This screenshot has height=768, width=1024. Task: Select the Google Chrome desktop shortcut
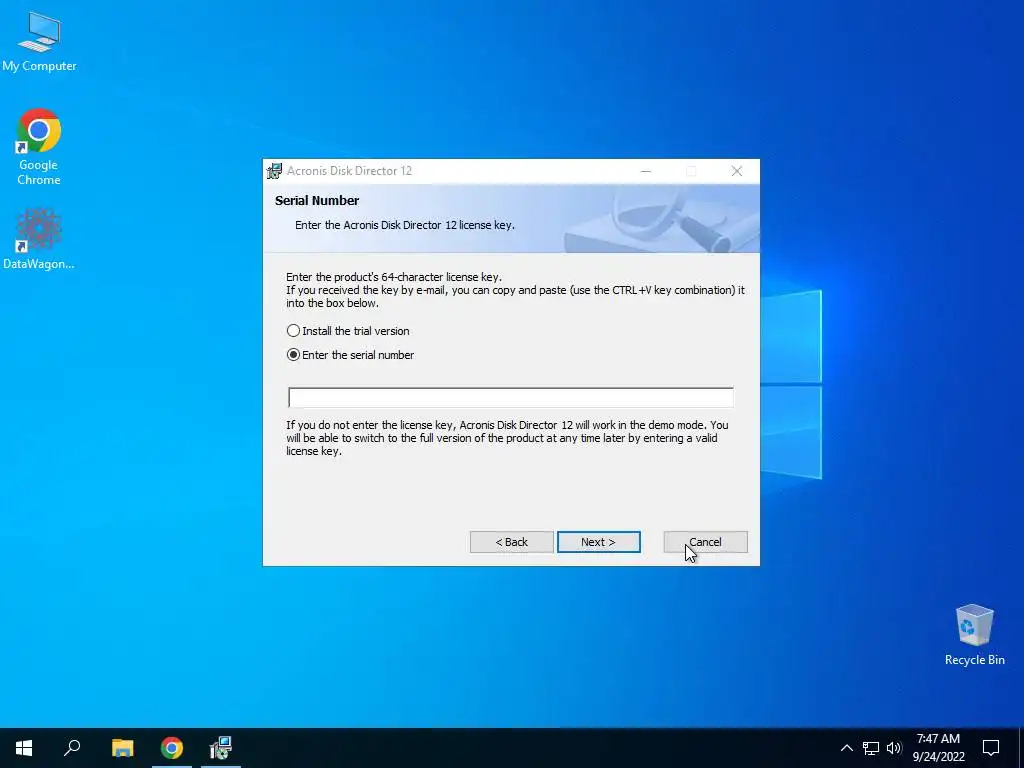click(x=39, y=147)
